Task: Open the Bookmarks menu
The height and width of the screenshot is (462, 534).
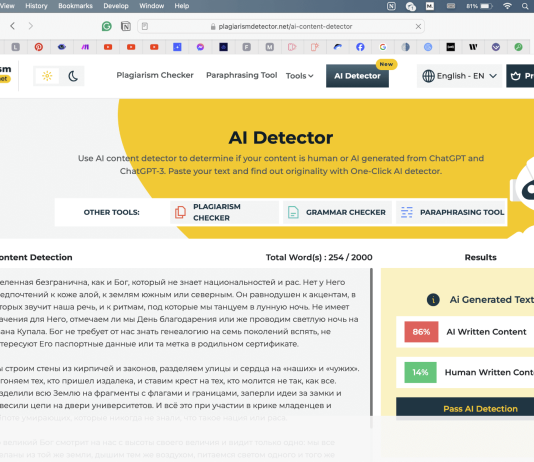Action: coord(75,6)
